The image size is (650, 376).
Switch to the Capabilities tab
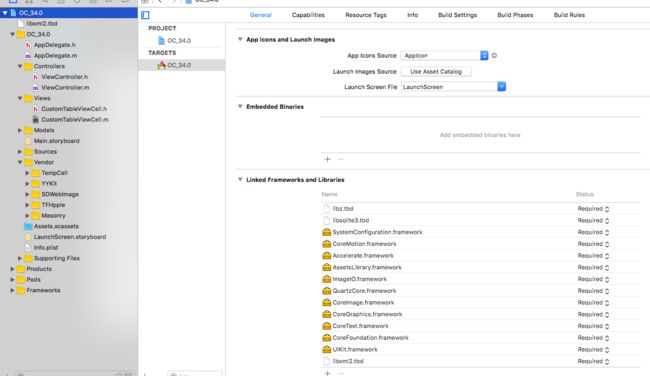(308, 15)
